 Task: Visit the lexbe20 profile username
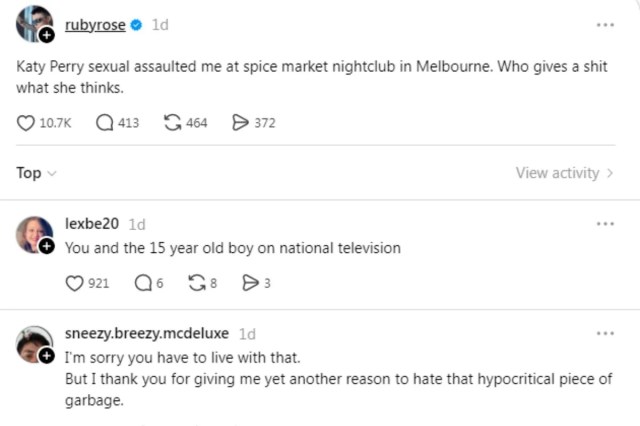93,224
